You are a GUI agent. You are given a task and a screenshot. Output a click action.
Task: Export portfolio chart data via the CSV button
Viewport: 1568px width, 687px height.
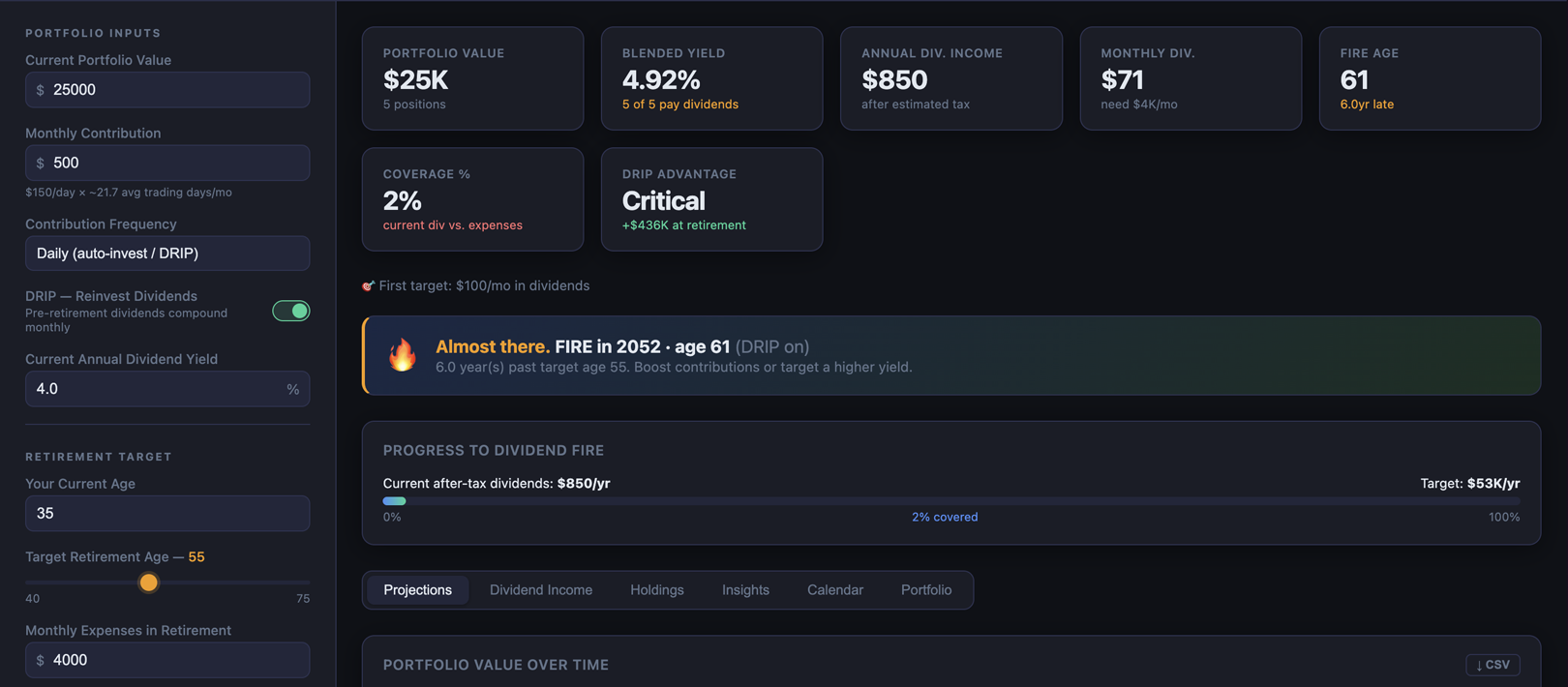[1492, 665]
